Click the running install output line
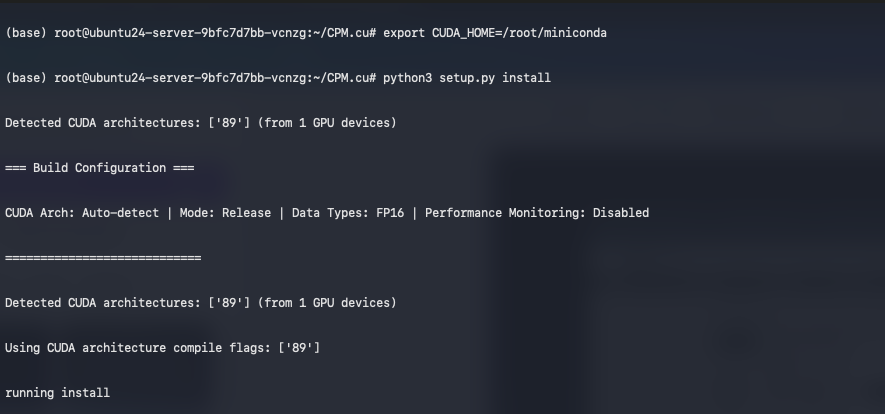Screen dimensions: 885x414 click(x=57, y=392)
